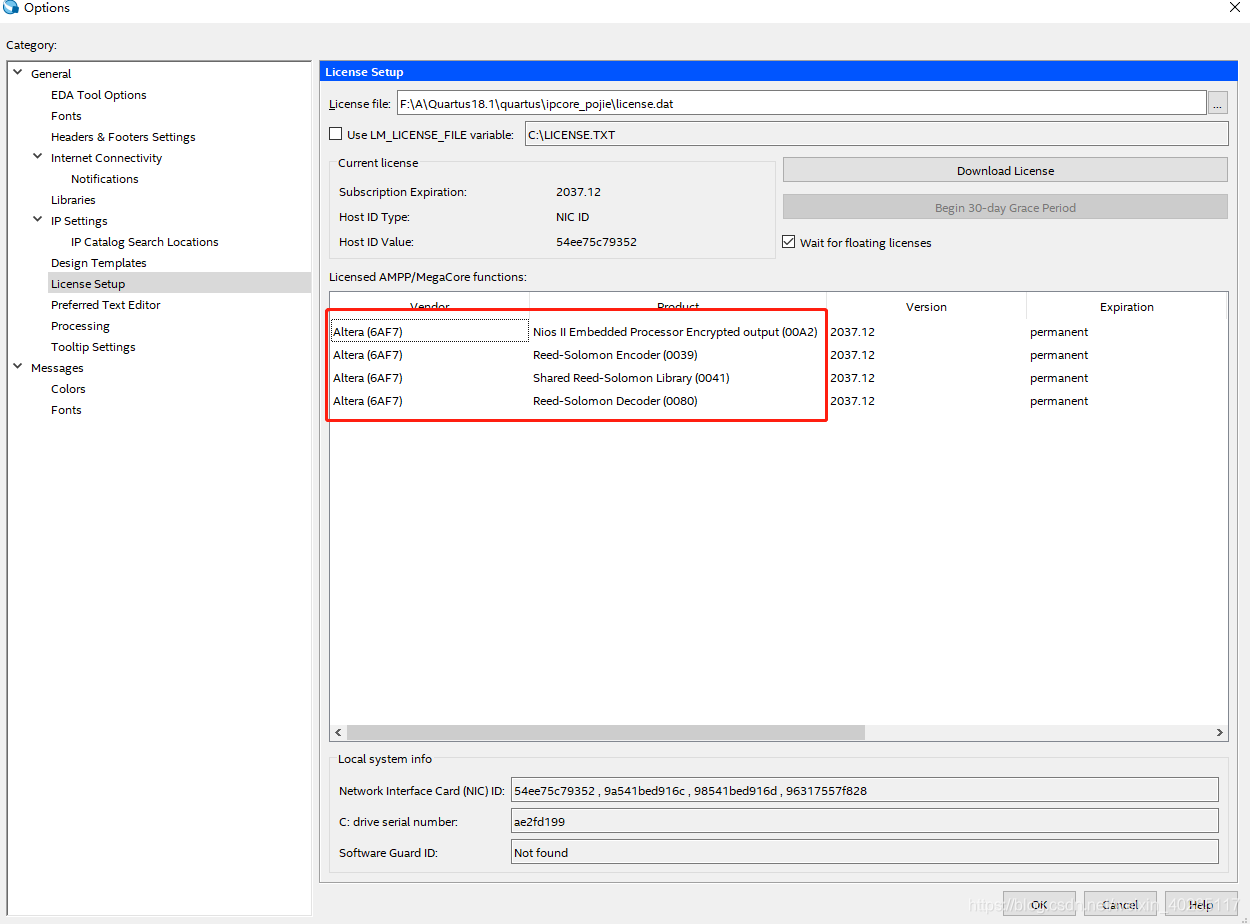This screenshot has width=1250, height=924.
Task: Open Tooltip Settings
Action: coord(93,347)
